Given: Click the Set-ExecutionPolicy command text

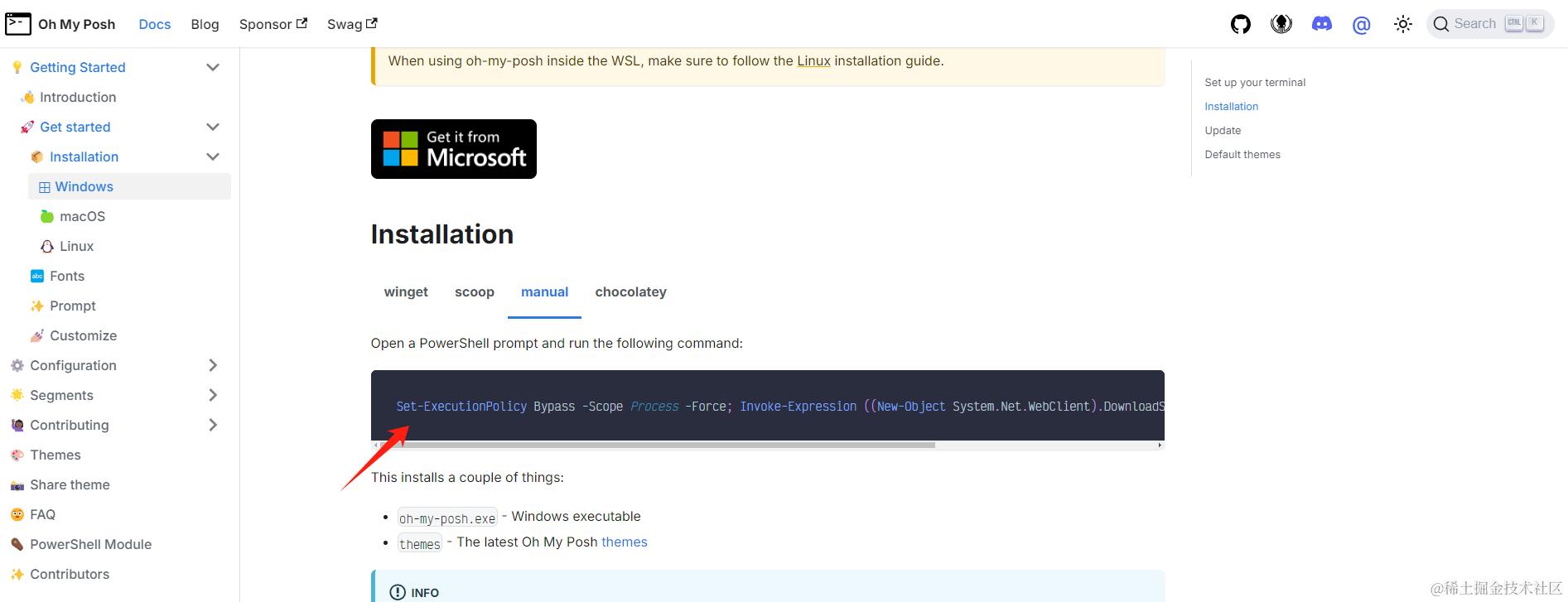Looking at the screenshot, I should pos(461,406).
